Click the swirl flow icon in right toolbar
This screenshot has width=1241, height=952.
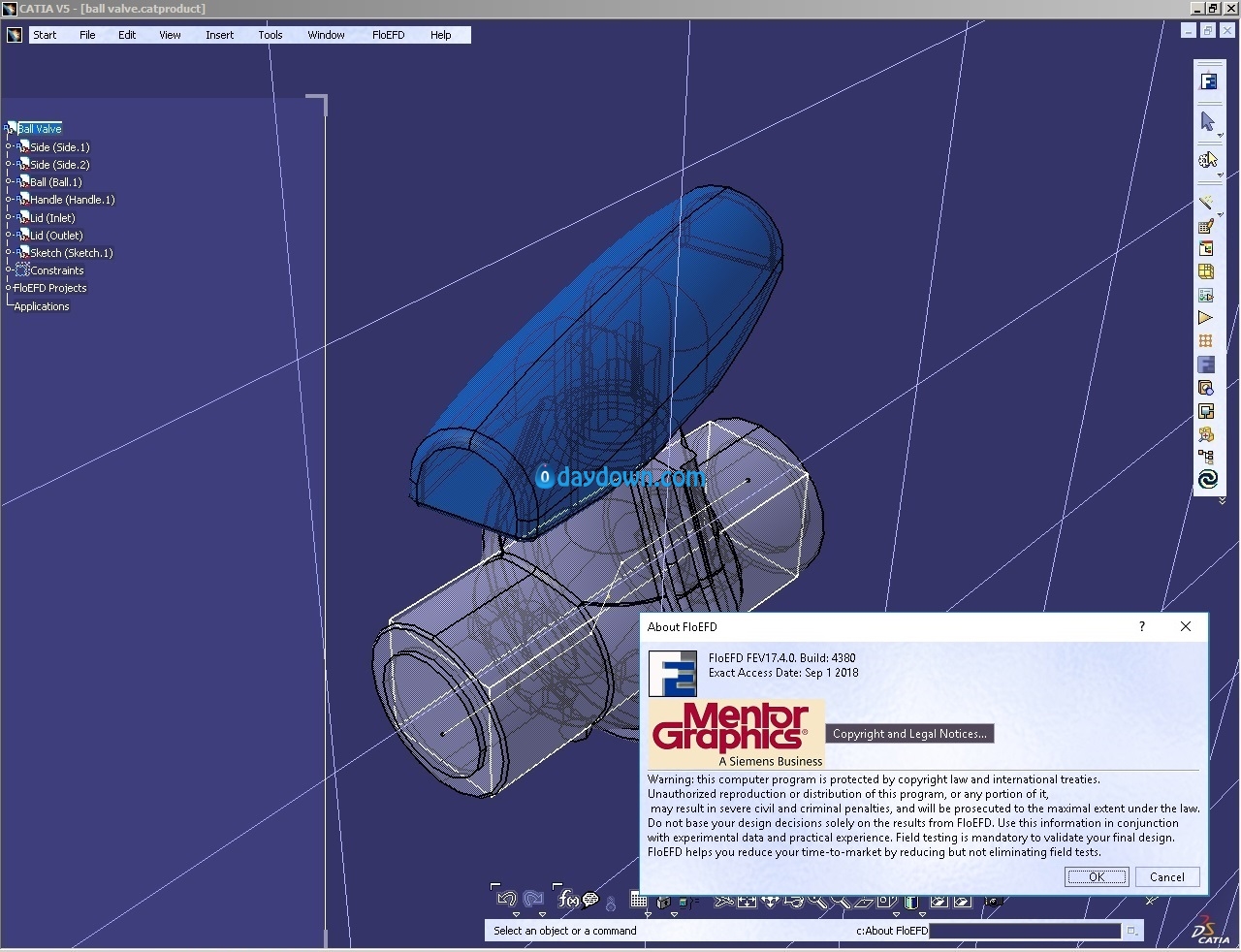coord(1206,479)
